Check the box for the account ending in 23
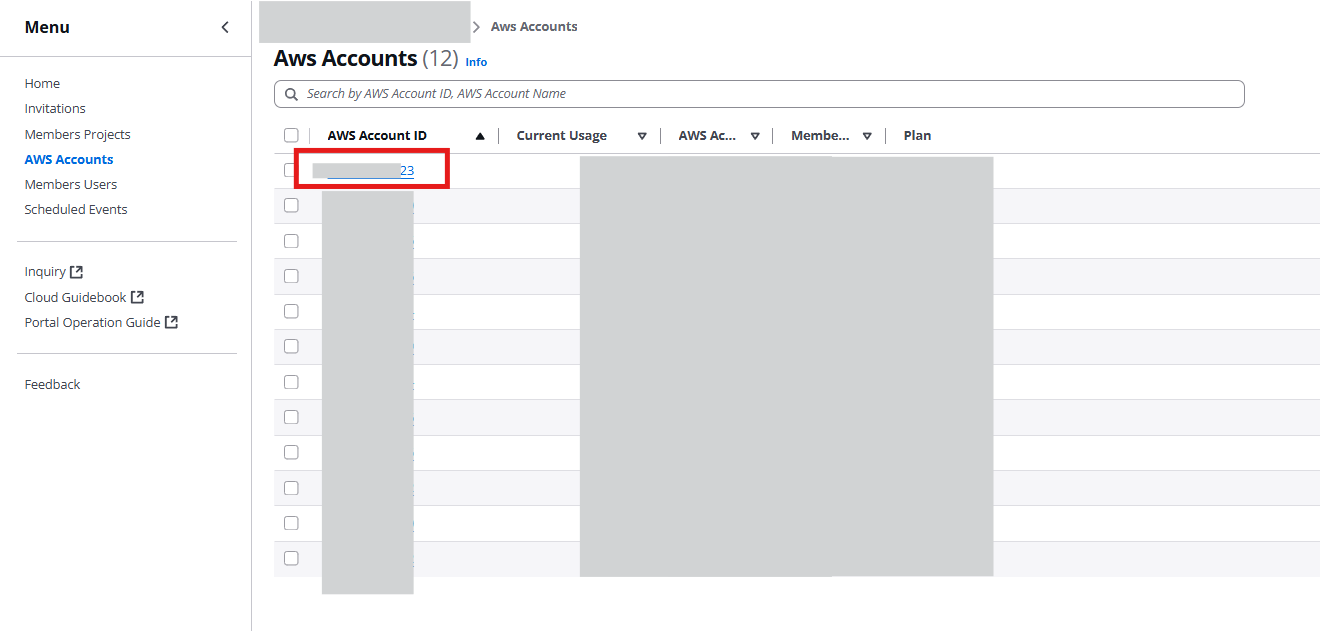 coord(291,170)
